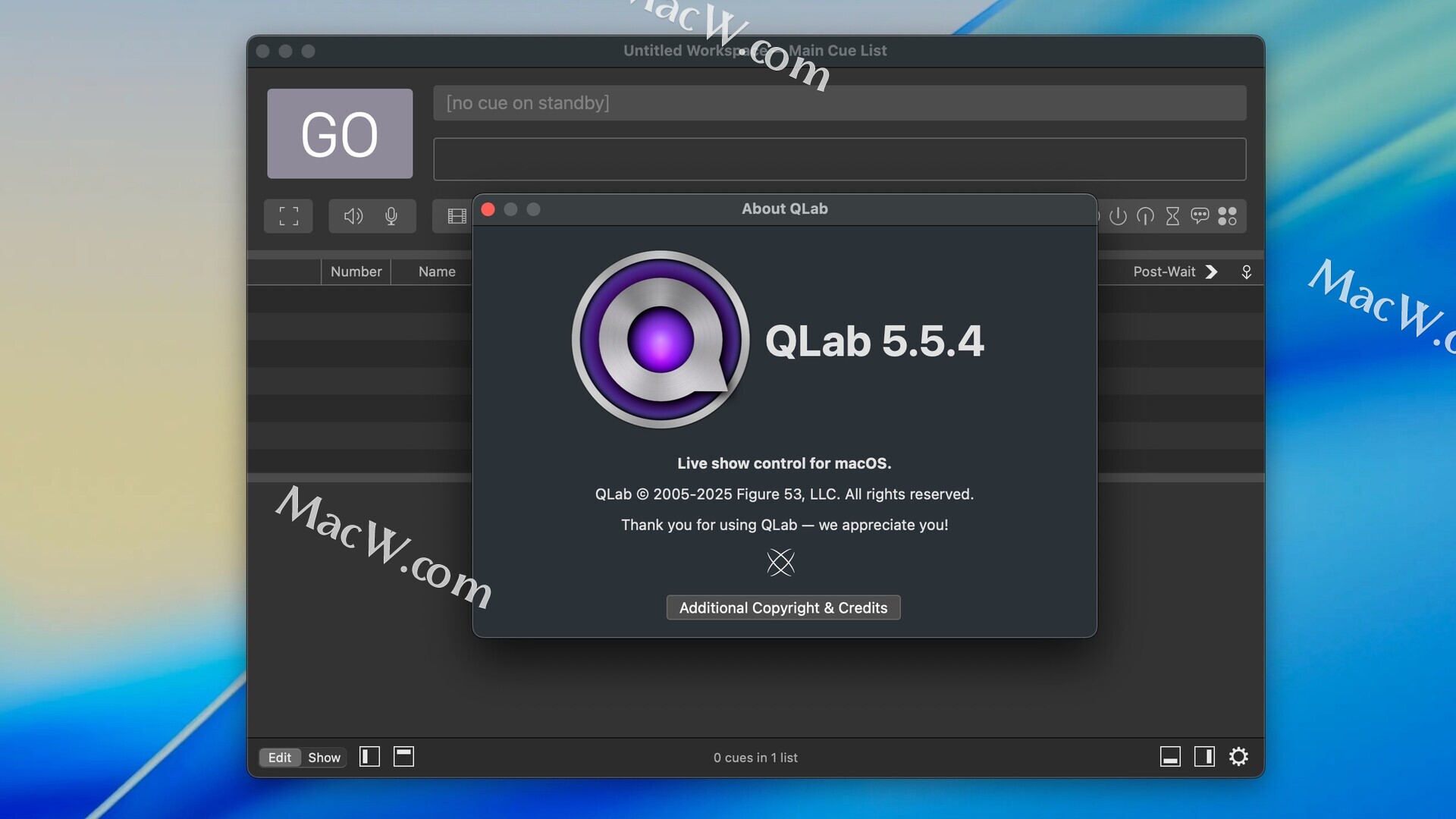This screenshot has height=819, width=1456.
Task: Click the Target cue icon in toolbar
Action: click(x=1145, y=216)
